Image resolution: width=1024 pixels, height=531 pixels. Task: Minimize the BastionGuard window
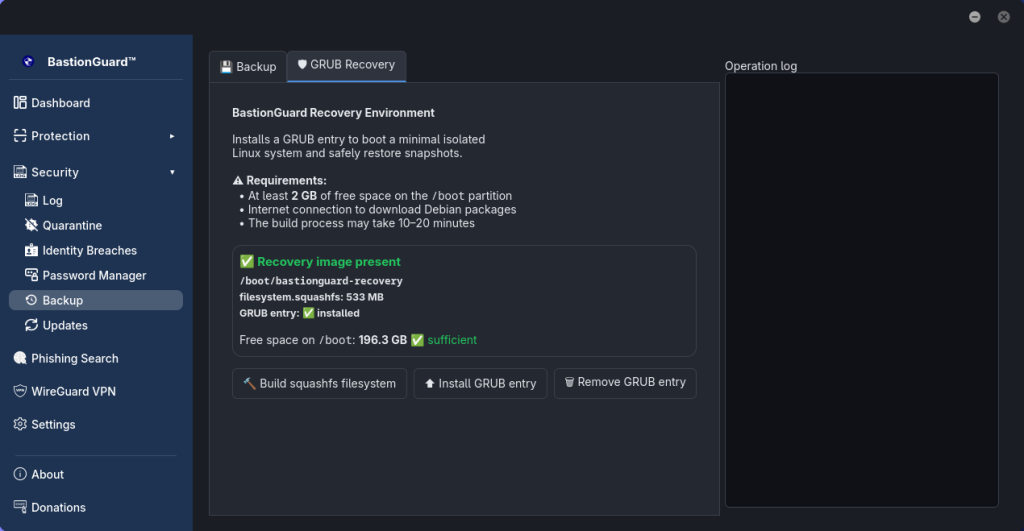point(974,17)
